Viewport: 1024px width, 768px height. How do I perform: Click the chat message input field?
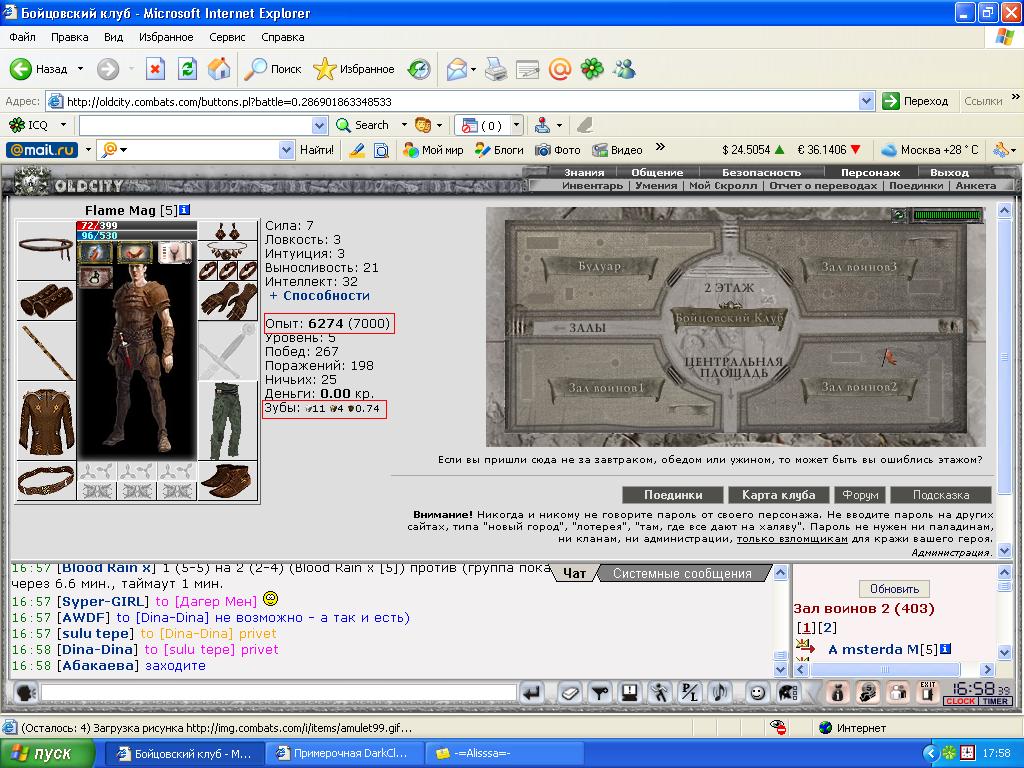(x=279, y=692)
